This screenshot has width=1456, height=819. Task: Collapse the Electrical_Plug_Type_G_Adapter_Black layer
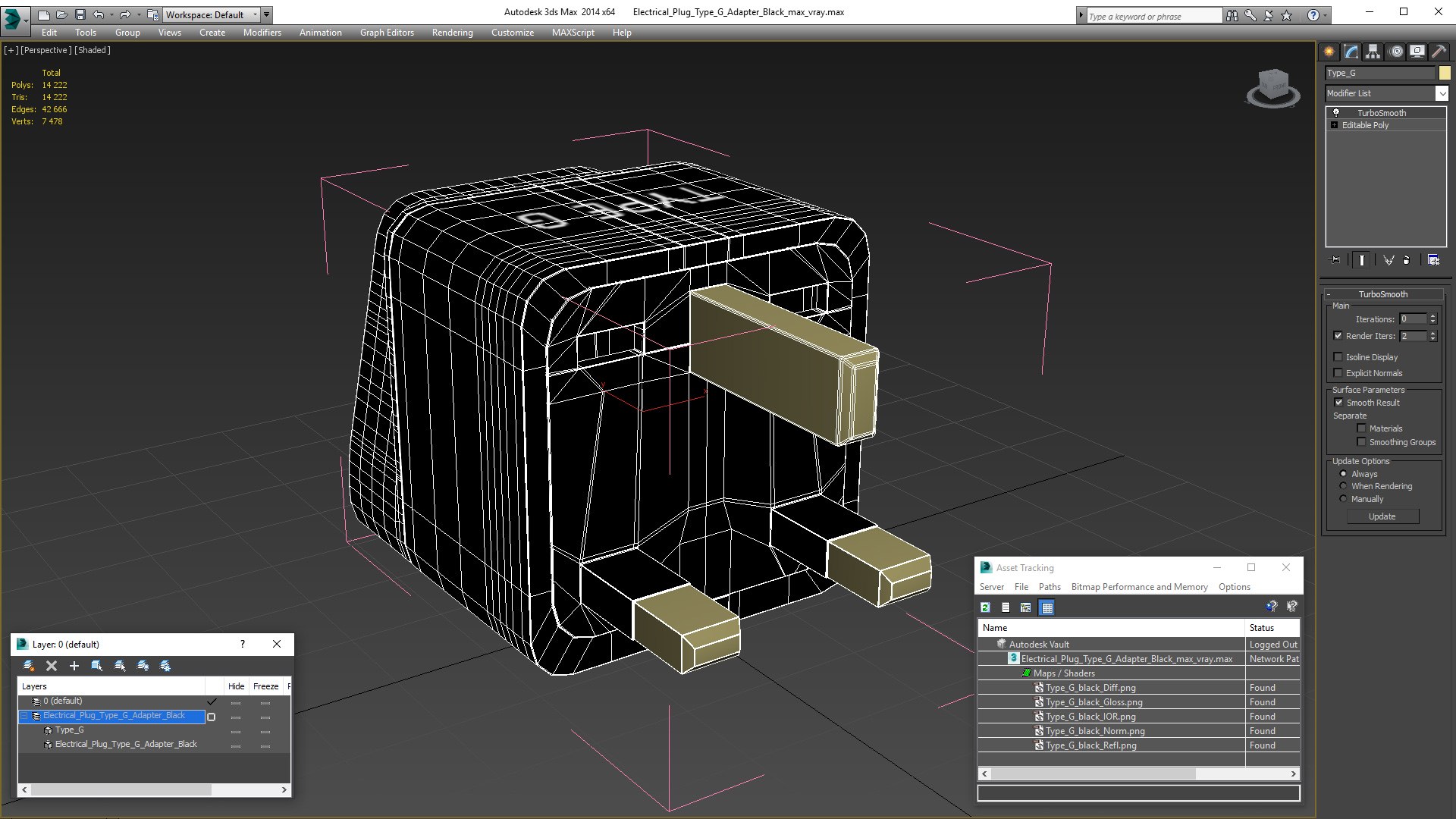click(x=24, y=716)
